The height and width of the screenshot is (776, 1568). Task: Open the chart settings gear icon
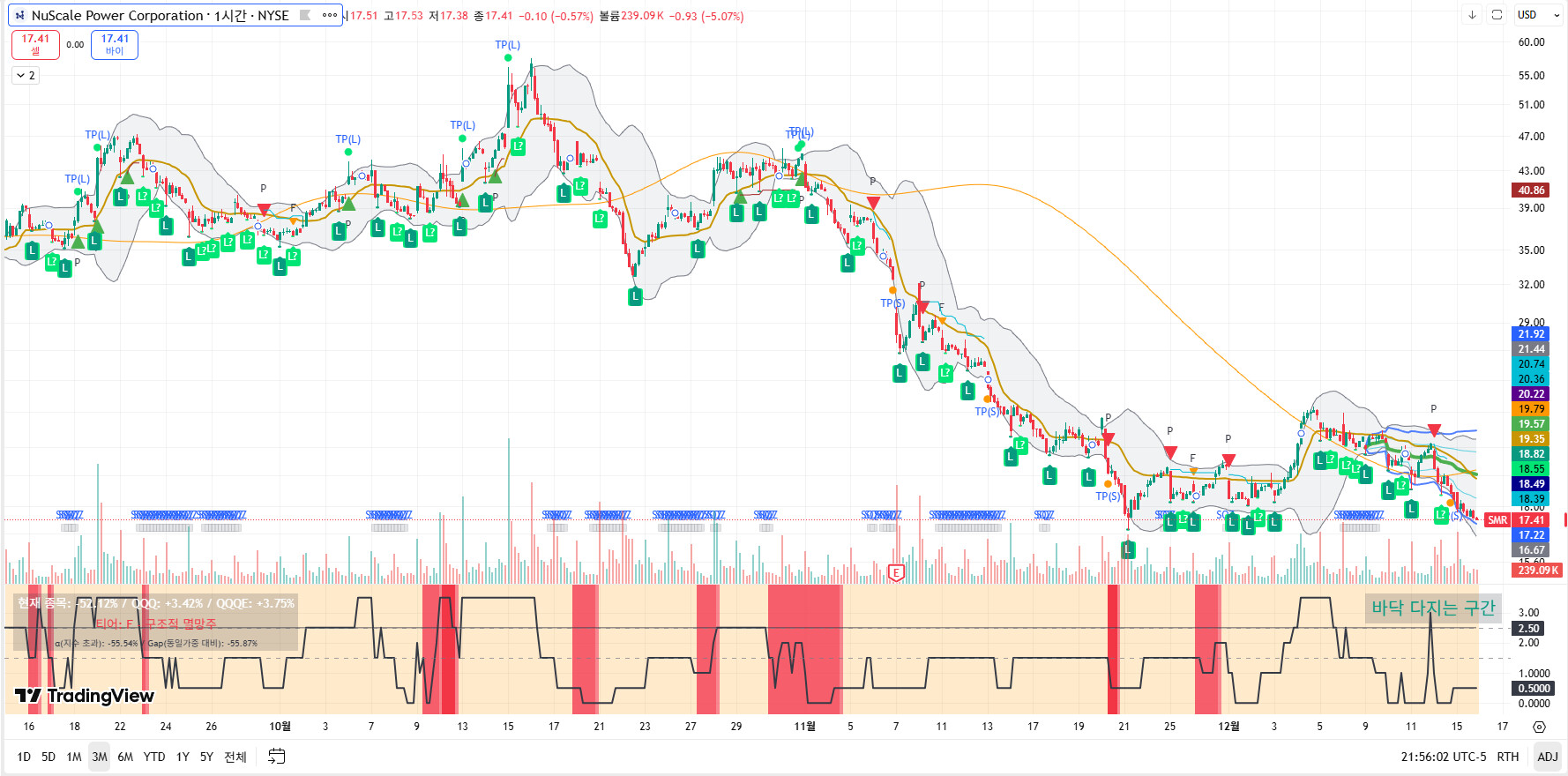point(1539,727)
